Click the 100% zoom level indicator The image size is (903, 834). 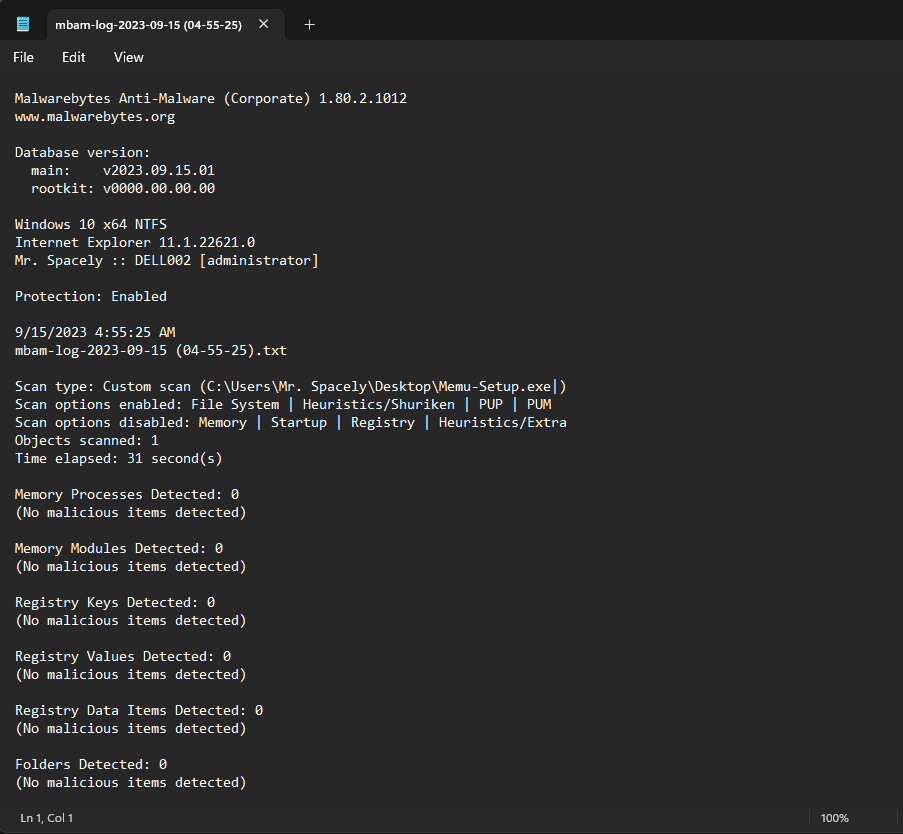(834, 818)
